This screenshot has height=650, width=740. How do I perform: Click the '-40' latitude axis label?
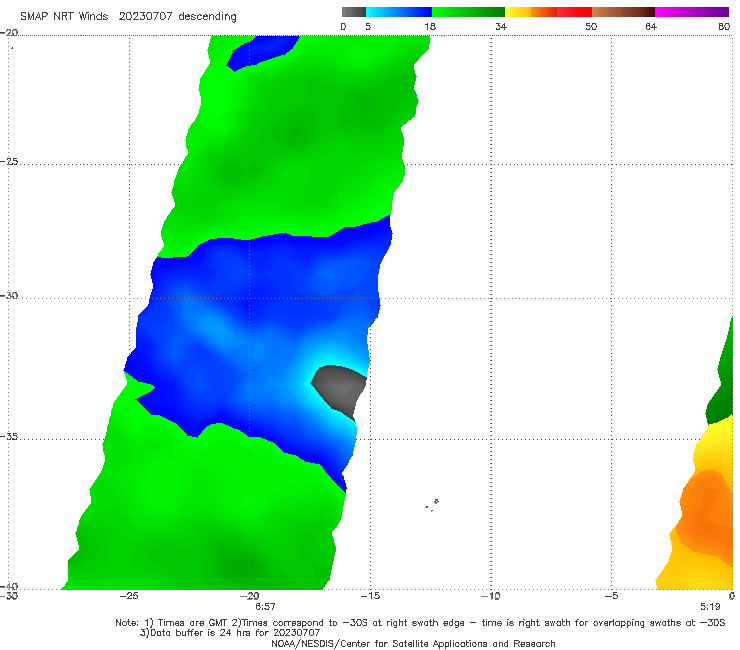(9, 586)
